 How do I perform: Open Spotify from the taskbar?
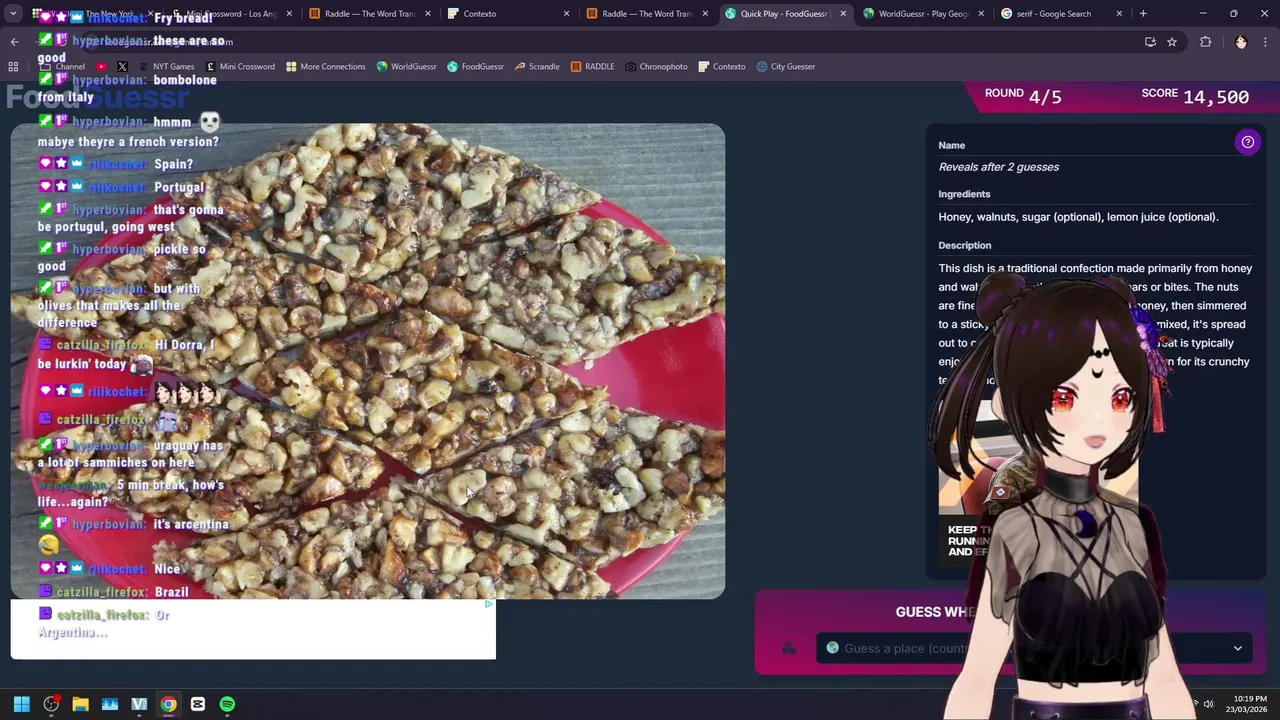227,704
